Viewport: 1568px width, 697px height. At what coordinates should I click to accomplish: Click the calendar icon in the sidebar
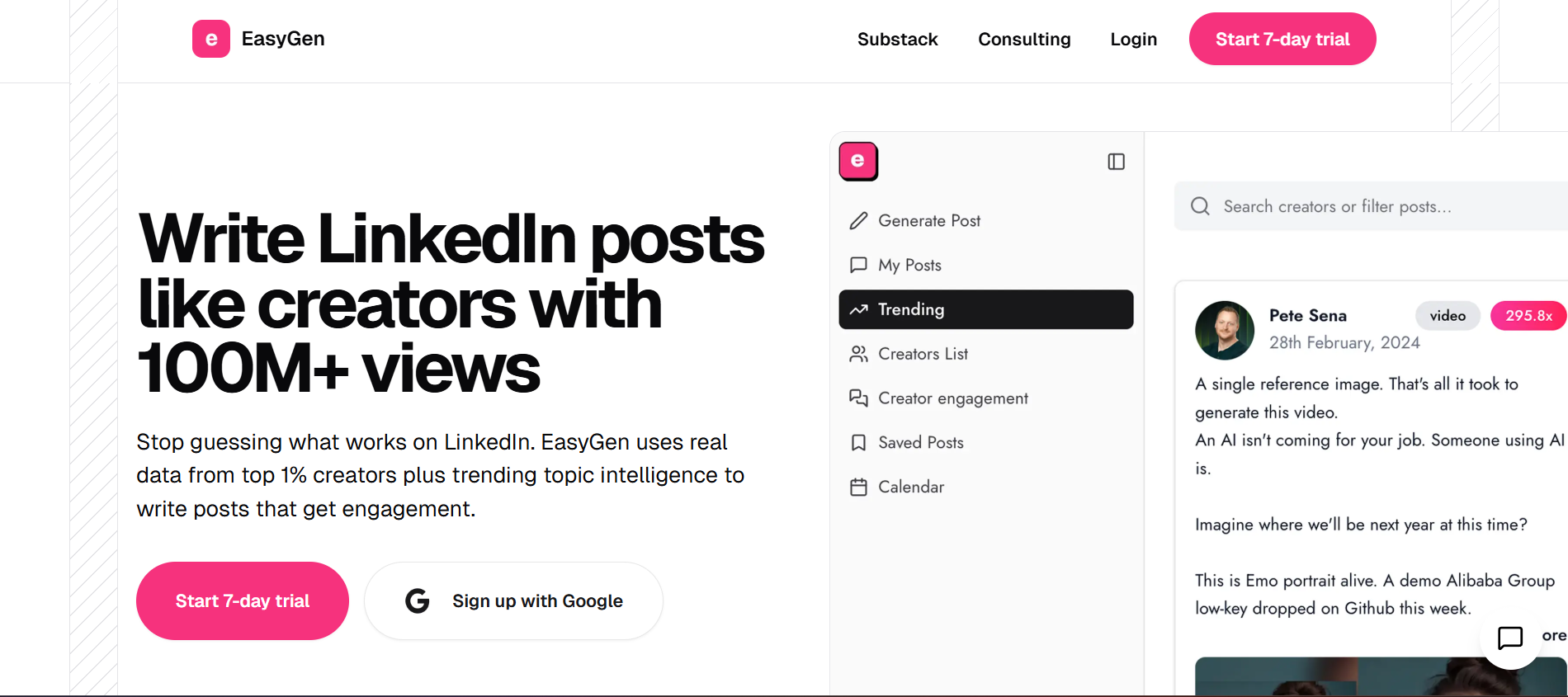(858, 487)
